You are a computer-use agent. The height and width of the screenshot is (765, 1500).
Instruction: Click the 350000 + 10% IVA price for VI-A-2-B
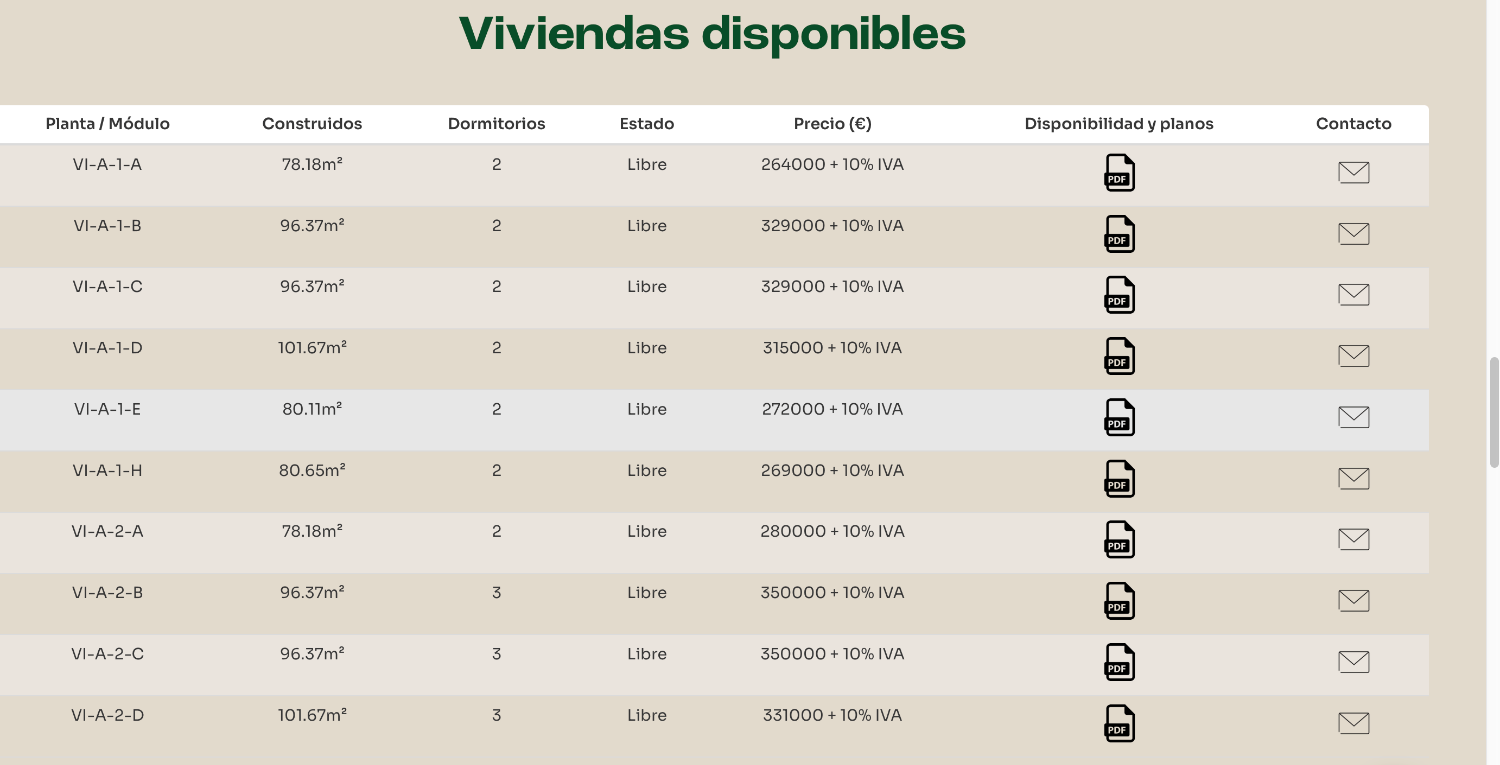click(x=832, y=593)
